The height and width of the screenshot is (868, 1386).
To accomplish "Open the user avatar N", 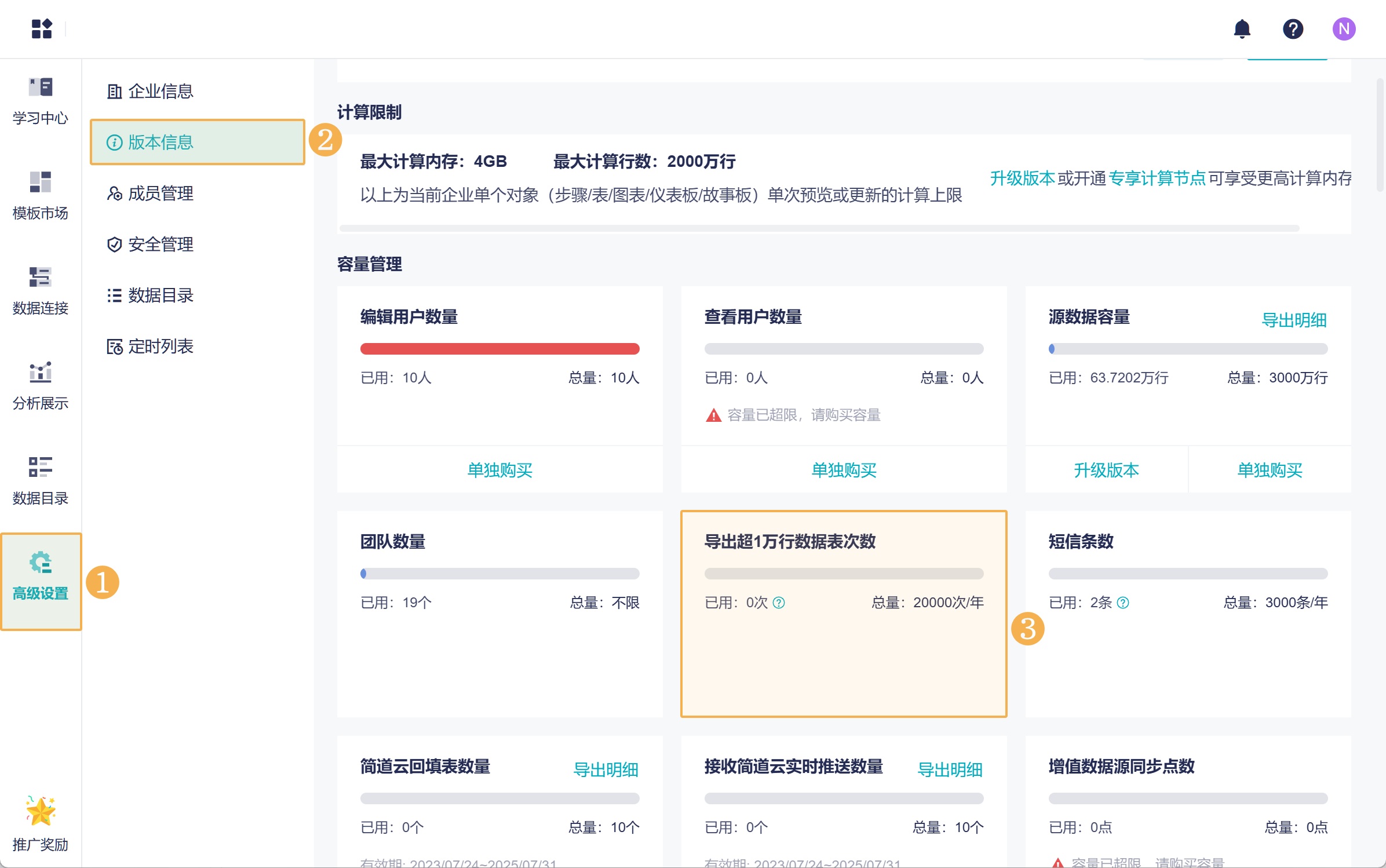I will click(1343, 28).
